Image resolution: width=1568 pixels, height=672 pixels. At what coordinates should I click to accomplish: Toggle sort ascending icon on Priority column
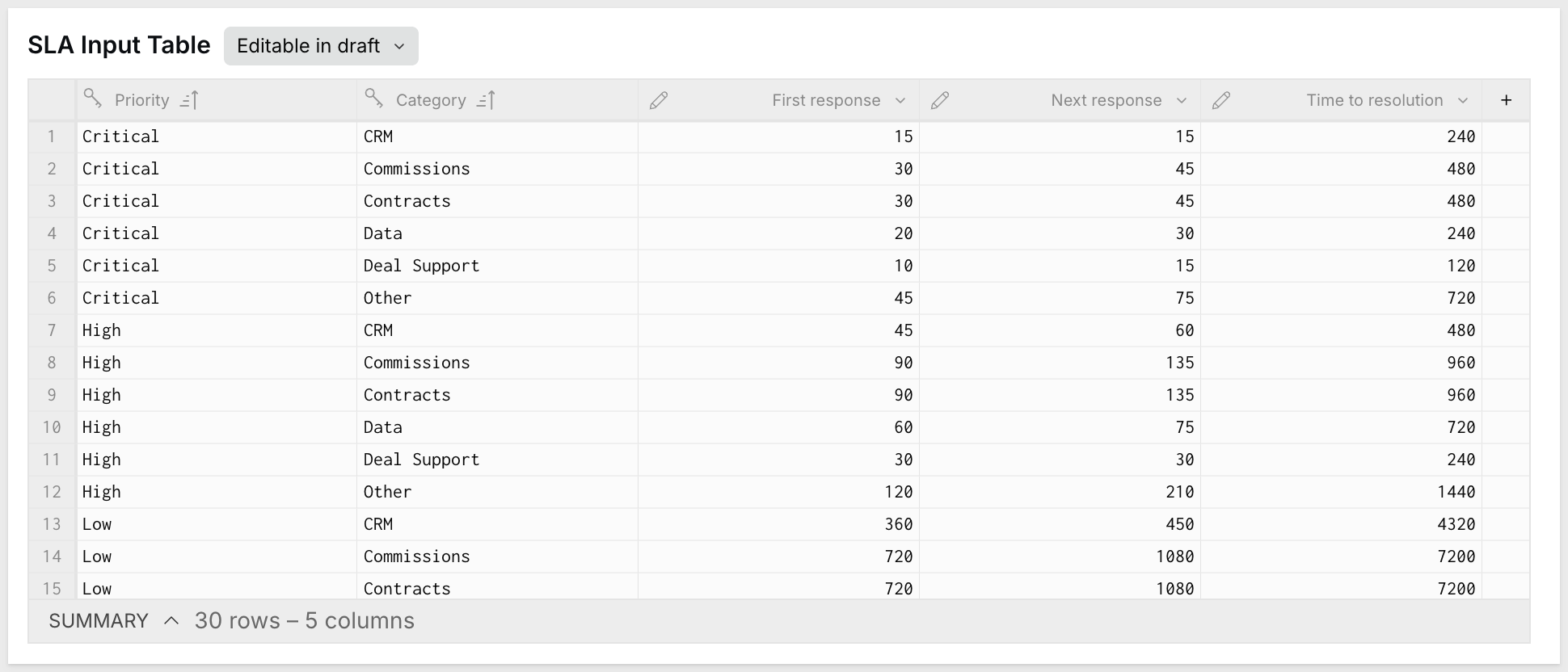pyautogui.click(x=189, y=100)
